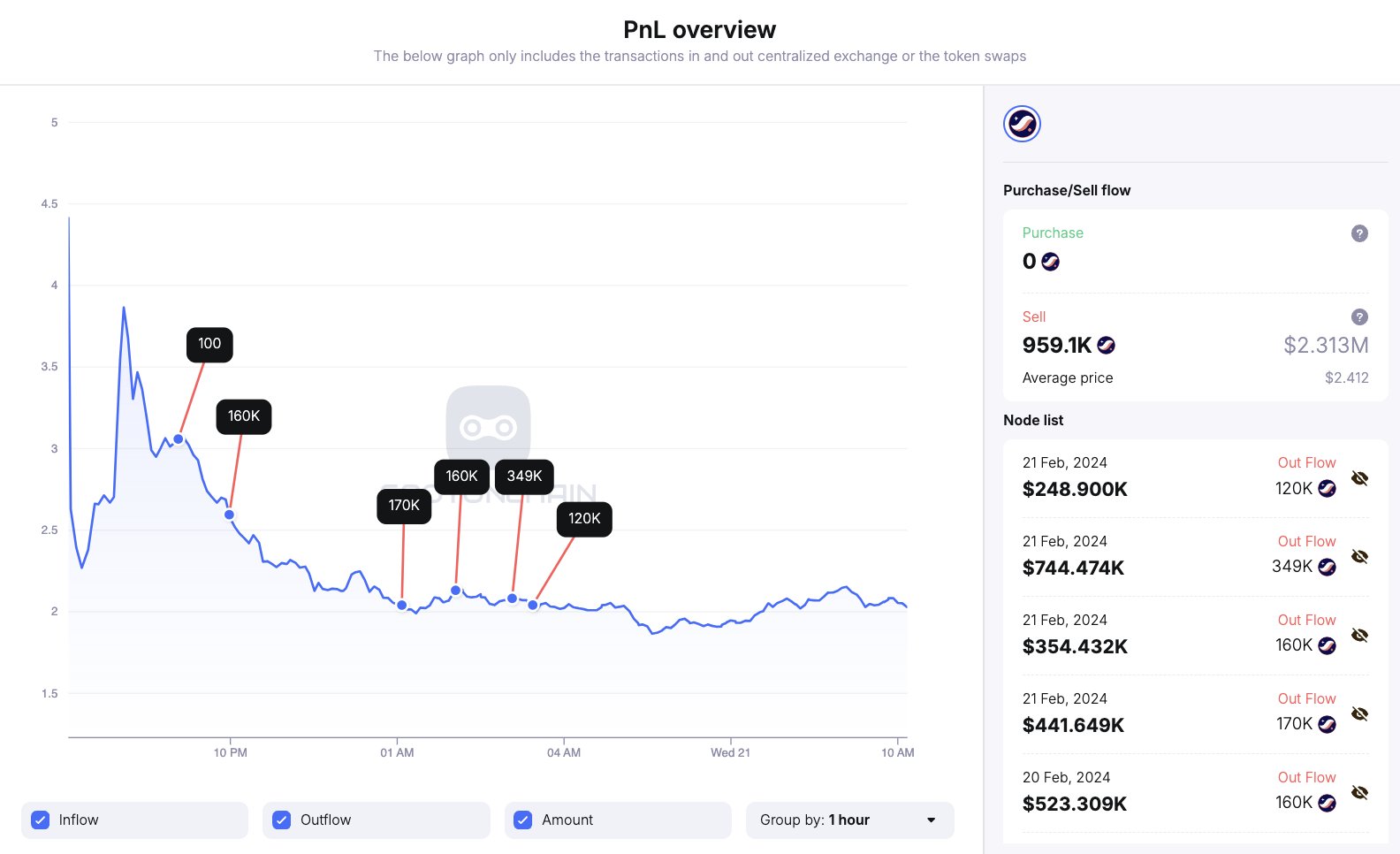Image resolution: width=1400 pixels, height=854 pixels.
Task: Click the $248.900K node amount
Action: [x=1075, y=490]
